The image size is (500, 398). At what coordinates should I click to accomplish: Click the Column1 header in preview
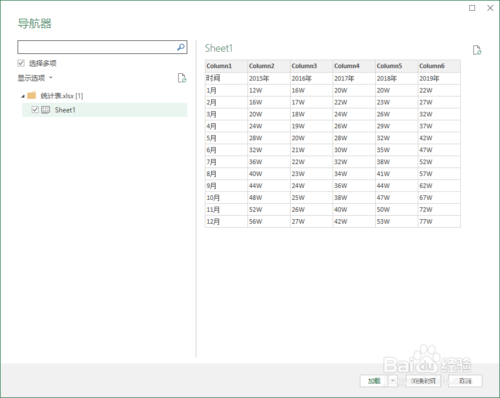tap(226, 66)
